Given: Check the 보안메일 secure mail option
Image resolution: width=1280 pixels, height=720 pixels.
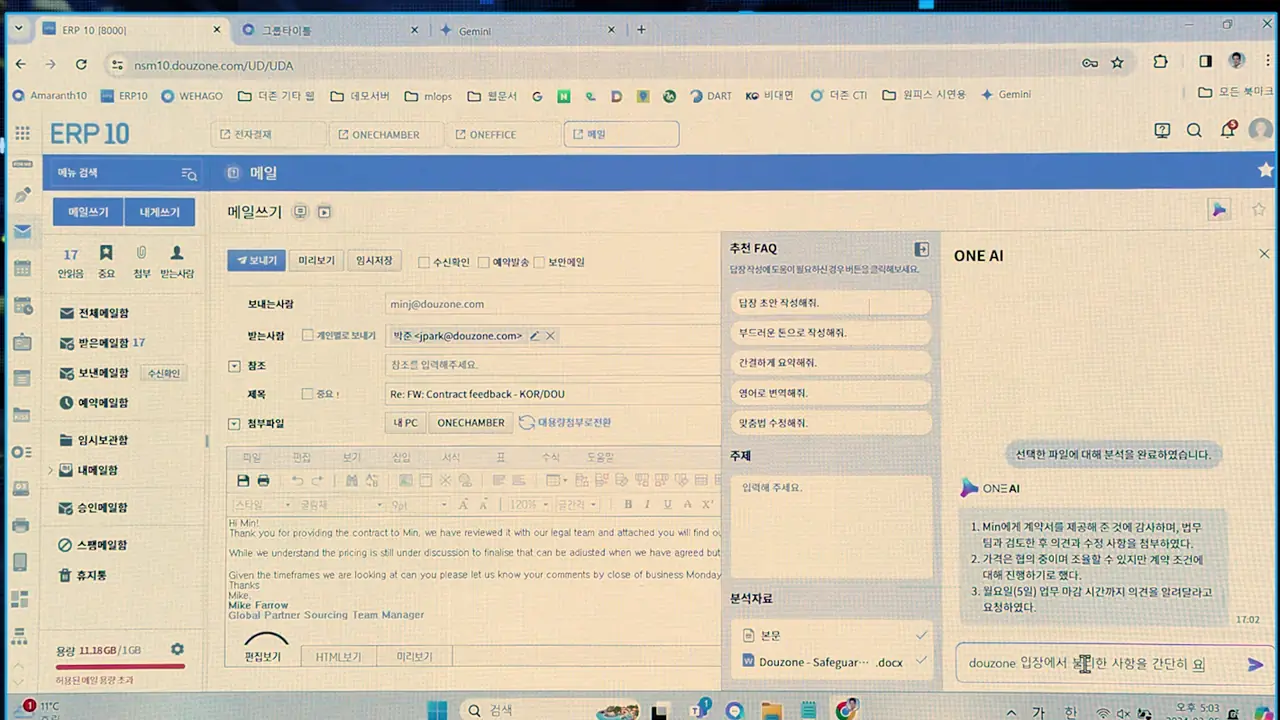Looking at the screenshot, I should click(x=539, y=263).
